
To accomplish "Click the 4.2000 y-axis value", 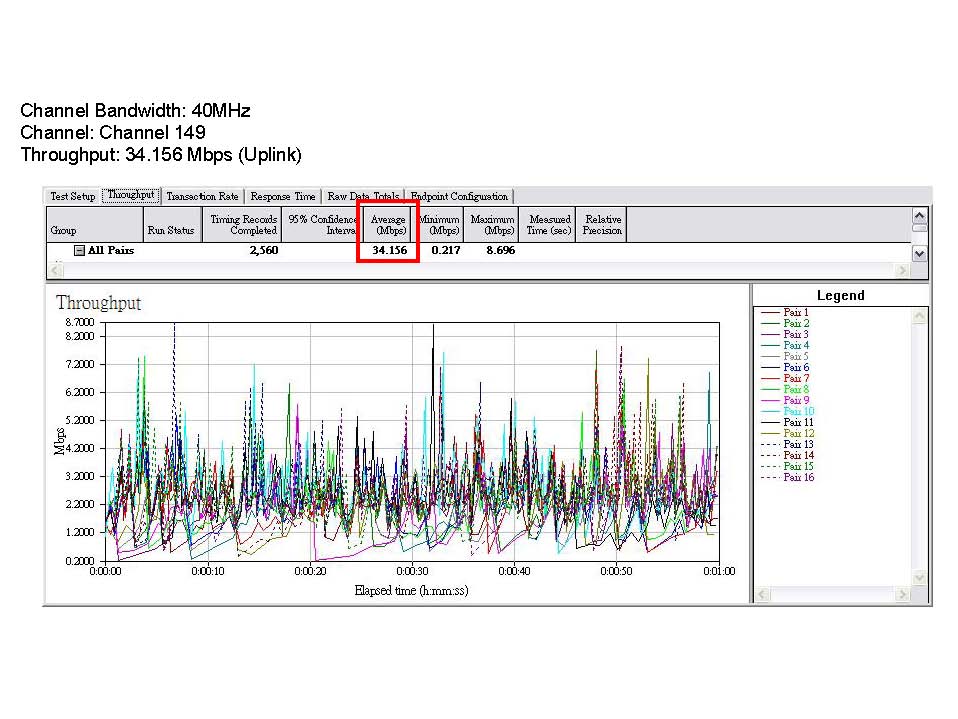I will coord(80,448).
